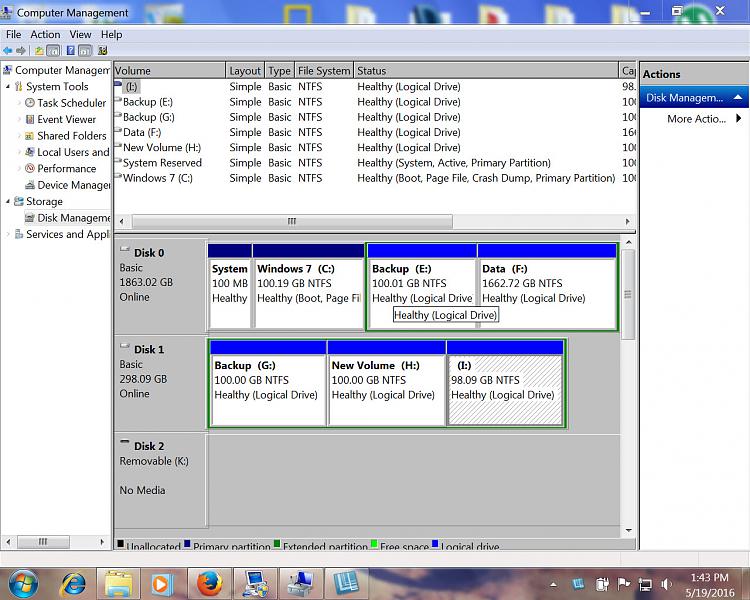Click the Disk 0 label panel
This screenshot has height=600, width=750.
(160, 286)
